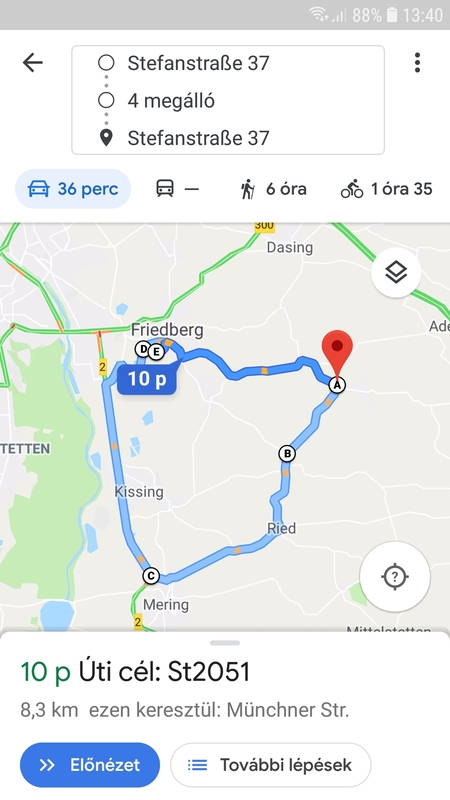This screenshot has height=800, width=450.
Task: Tap the 10 p route time bubble
Action: click(147, 379)
